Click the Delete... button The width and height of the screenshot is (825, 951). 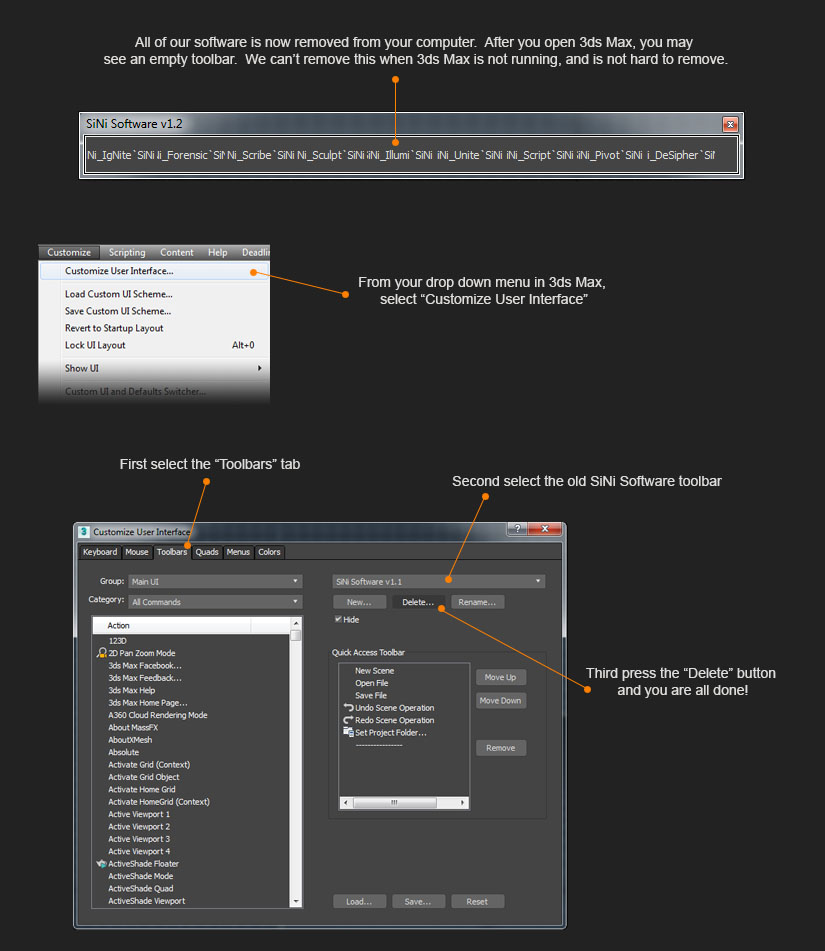pos(418,602)
